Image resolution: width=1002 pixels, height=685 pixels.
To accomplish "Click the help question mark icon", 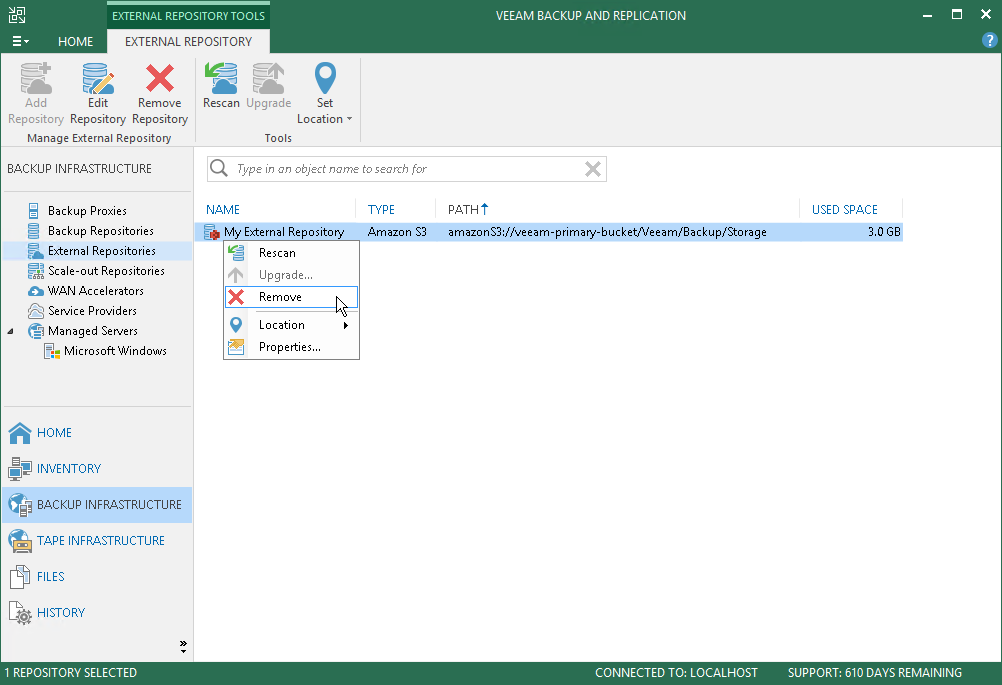I will coord(989,41).
